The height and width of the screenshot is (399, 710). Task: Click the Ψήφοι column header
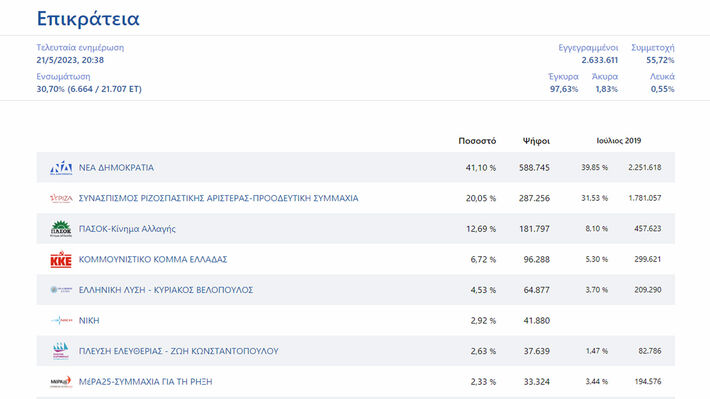(x=536, y=141)
